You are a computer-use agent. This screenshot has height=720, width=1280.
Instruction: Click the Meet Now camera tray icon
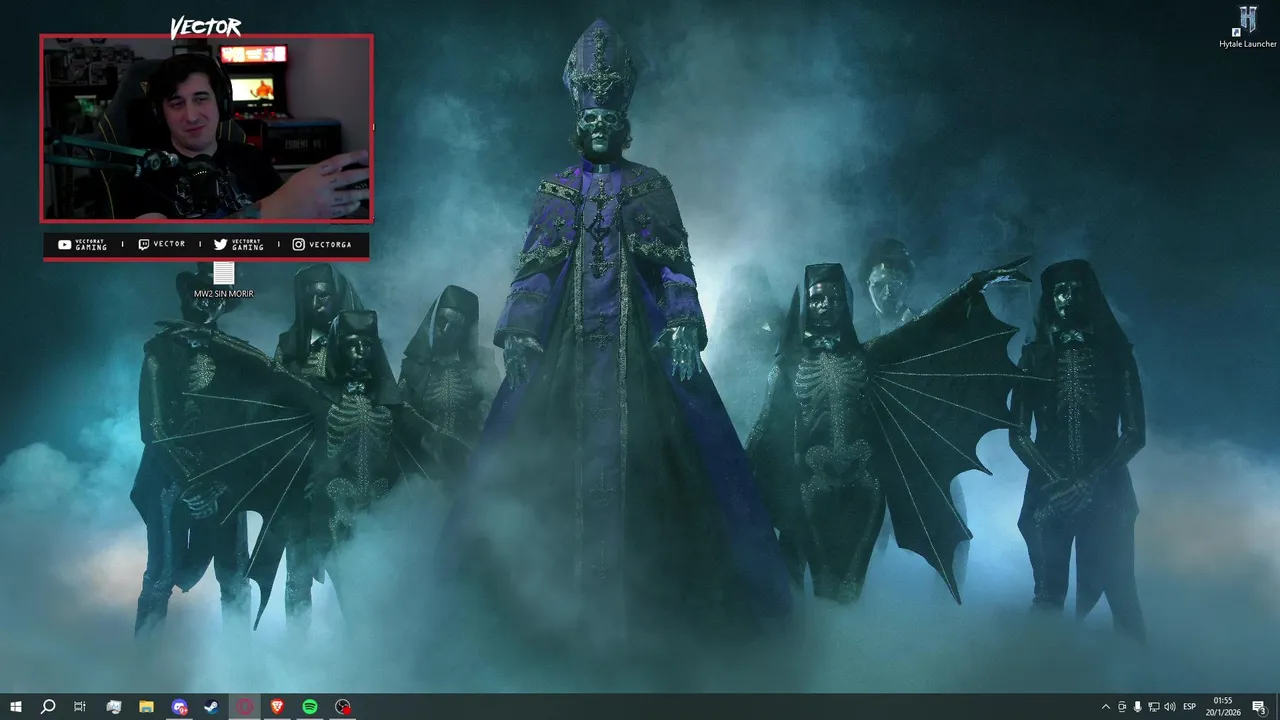pos(1122,707)
